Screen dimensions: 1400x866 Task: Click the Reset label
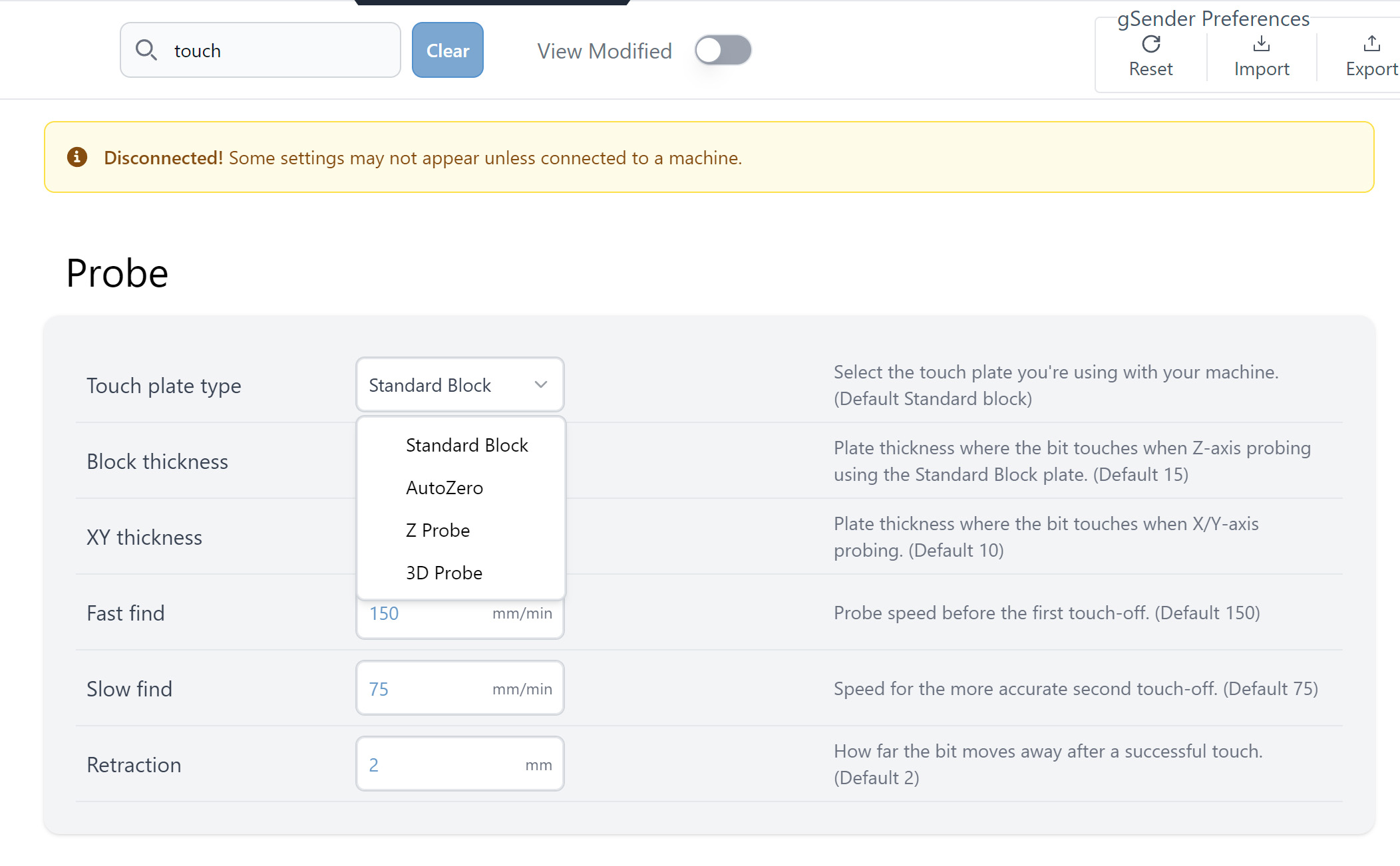pyautogui.click(x=1150, y=69)
